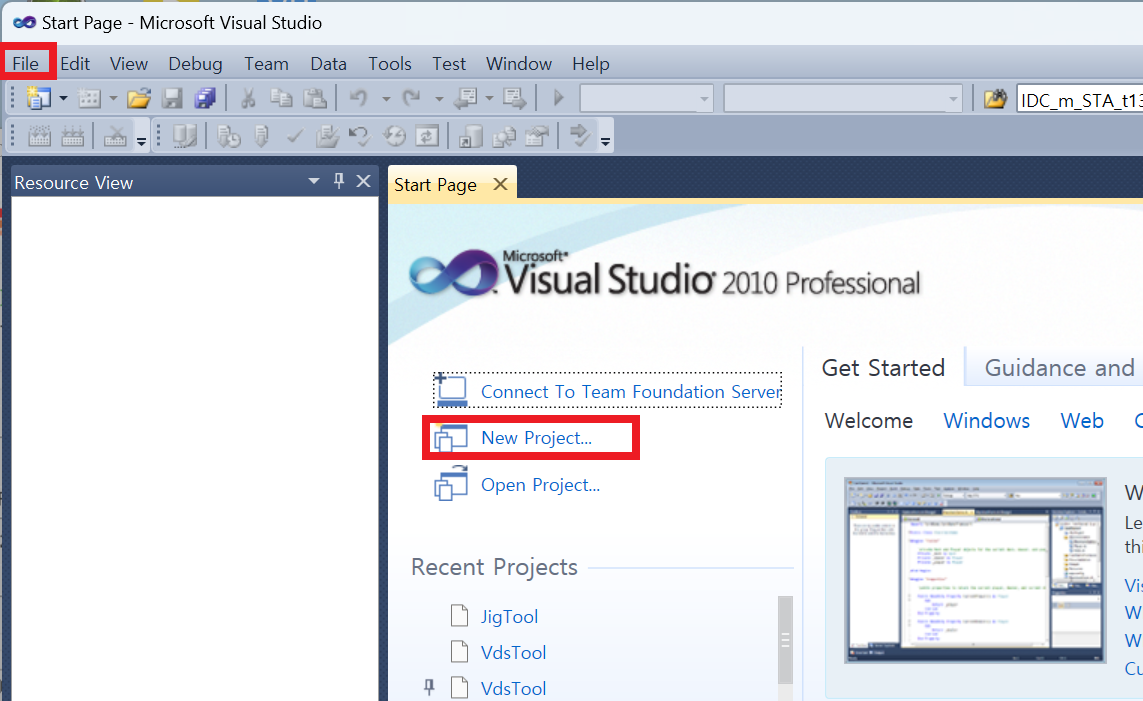
Task: Open the Team menu
Action: pyautogui.click(x=266, y=64)
